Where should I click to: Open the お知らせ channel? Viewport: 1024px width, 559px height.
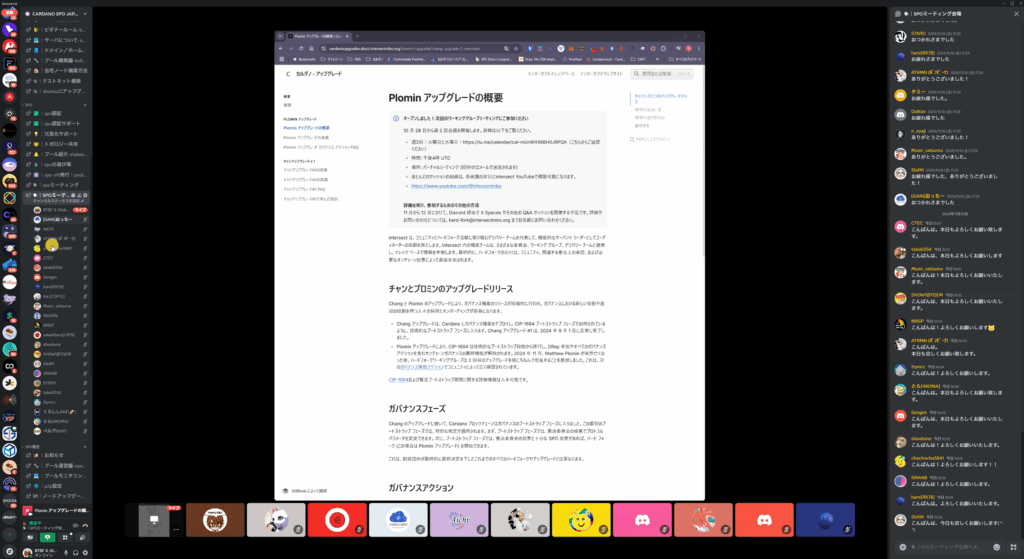coord(56,455)
